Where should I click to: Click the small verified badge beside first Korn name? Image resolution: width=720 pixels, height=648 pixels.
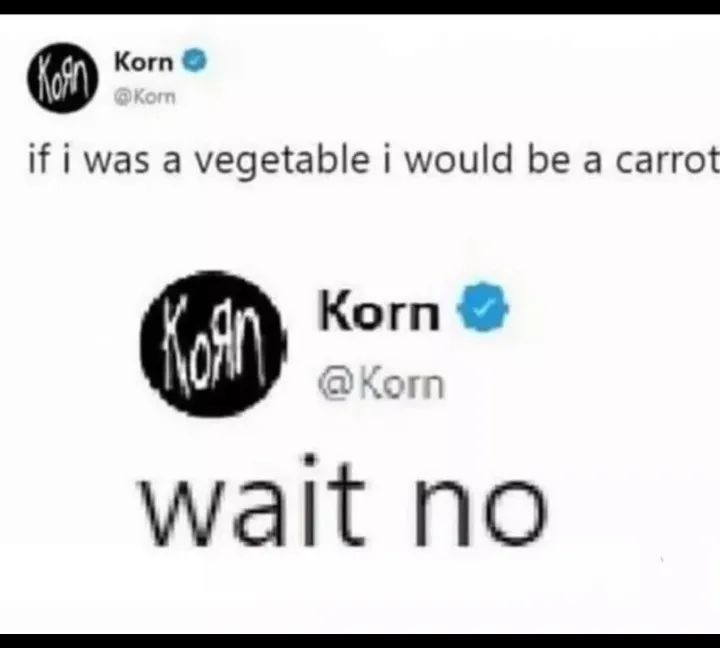pos(196,61)
